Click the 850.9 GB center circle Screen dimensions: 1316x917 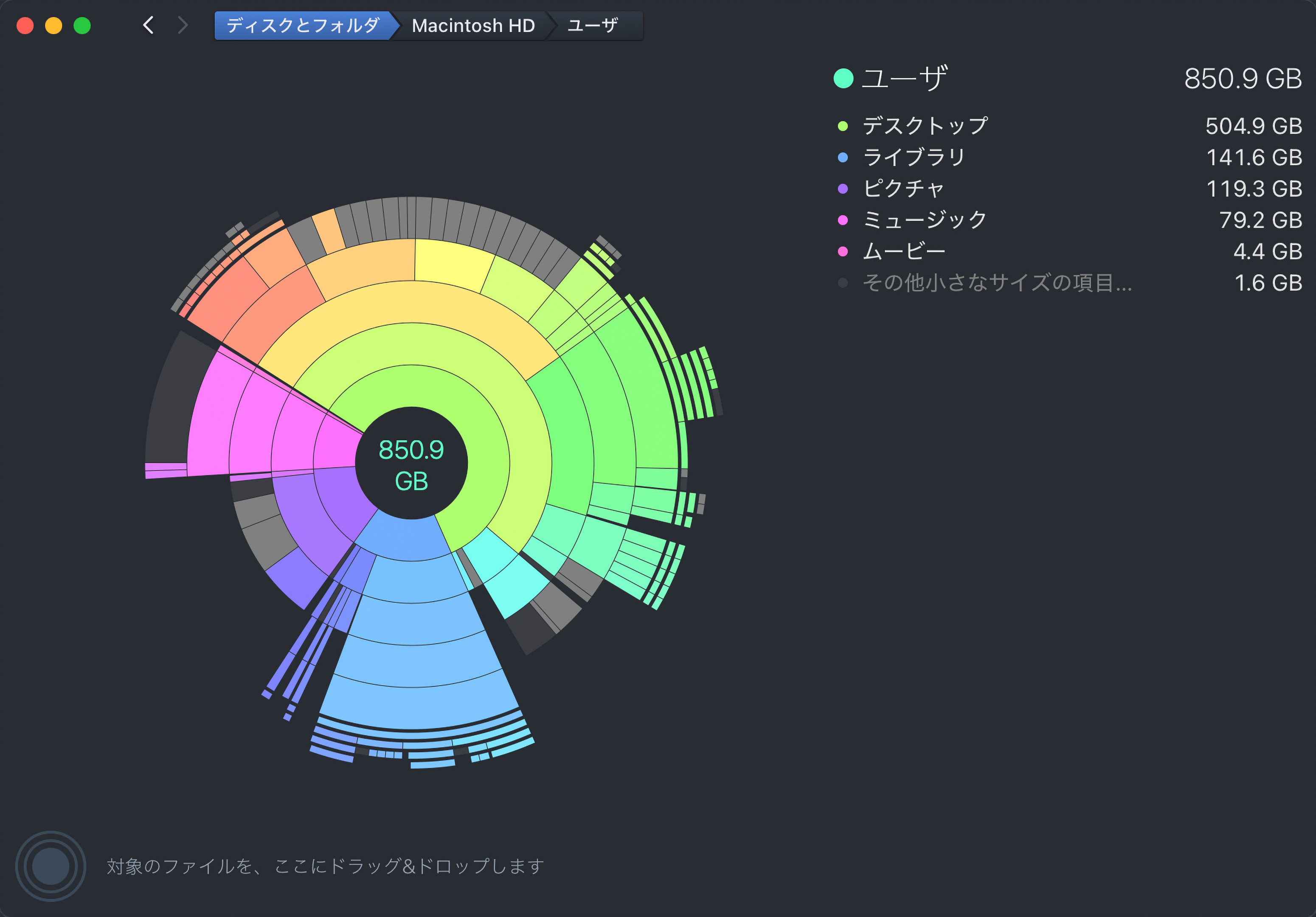[411, 463]
